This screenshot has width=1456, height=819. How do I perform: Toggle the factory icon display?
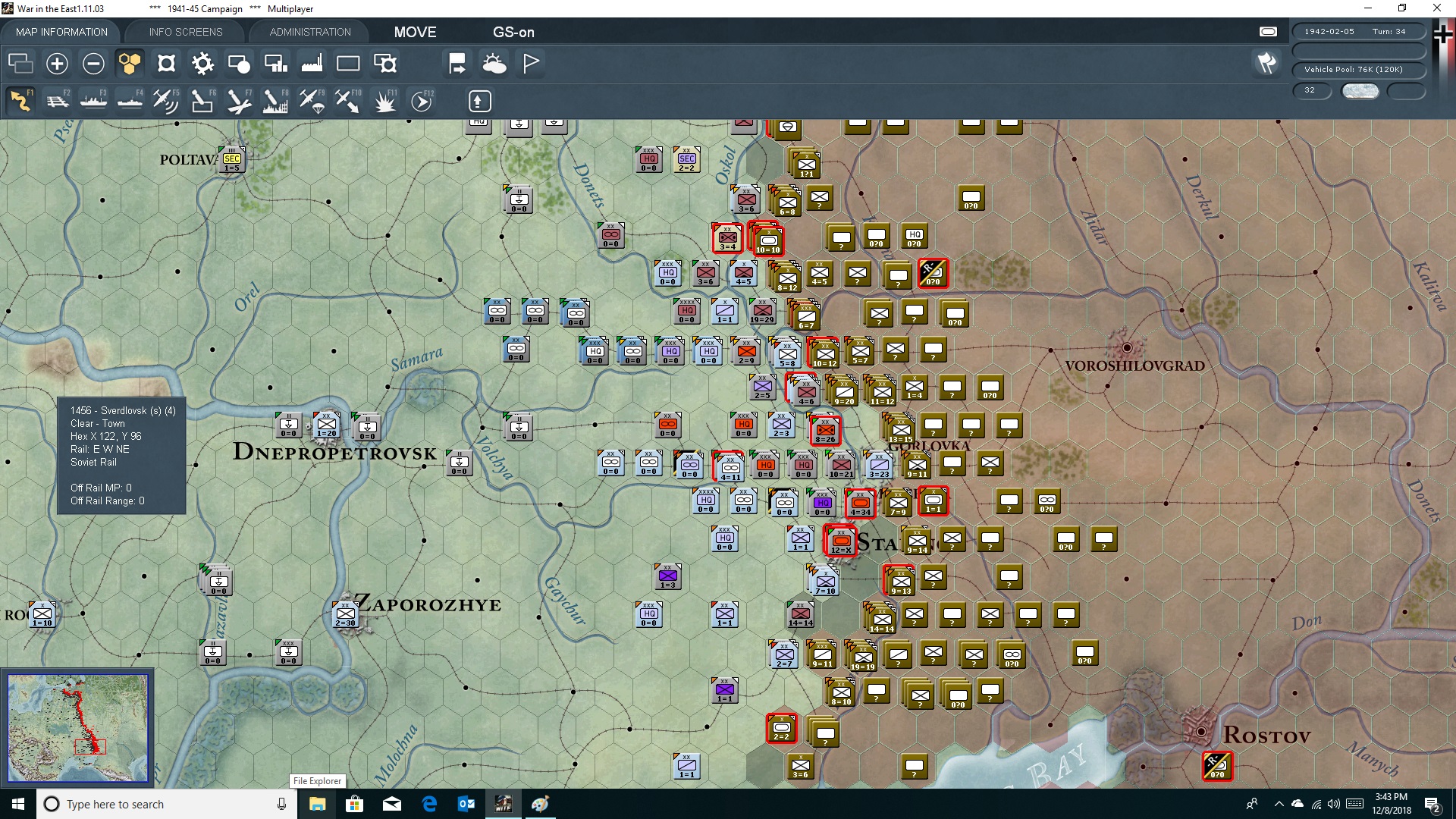coord(312,64)
